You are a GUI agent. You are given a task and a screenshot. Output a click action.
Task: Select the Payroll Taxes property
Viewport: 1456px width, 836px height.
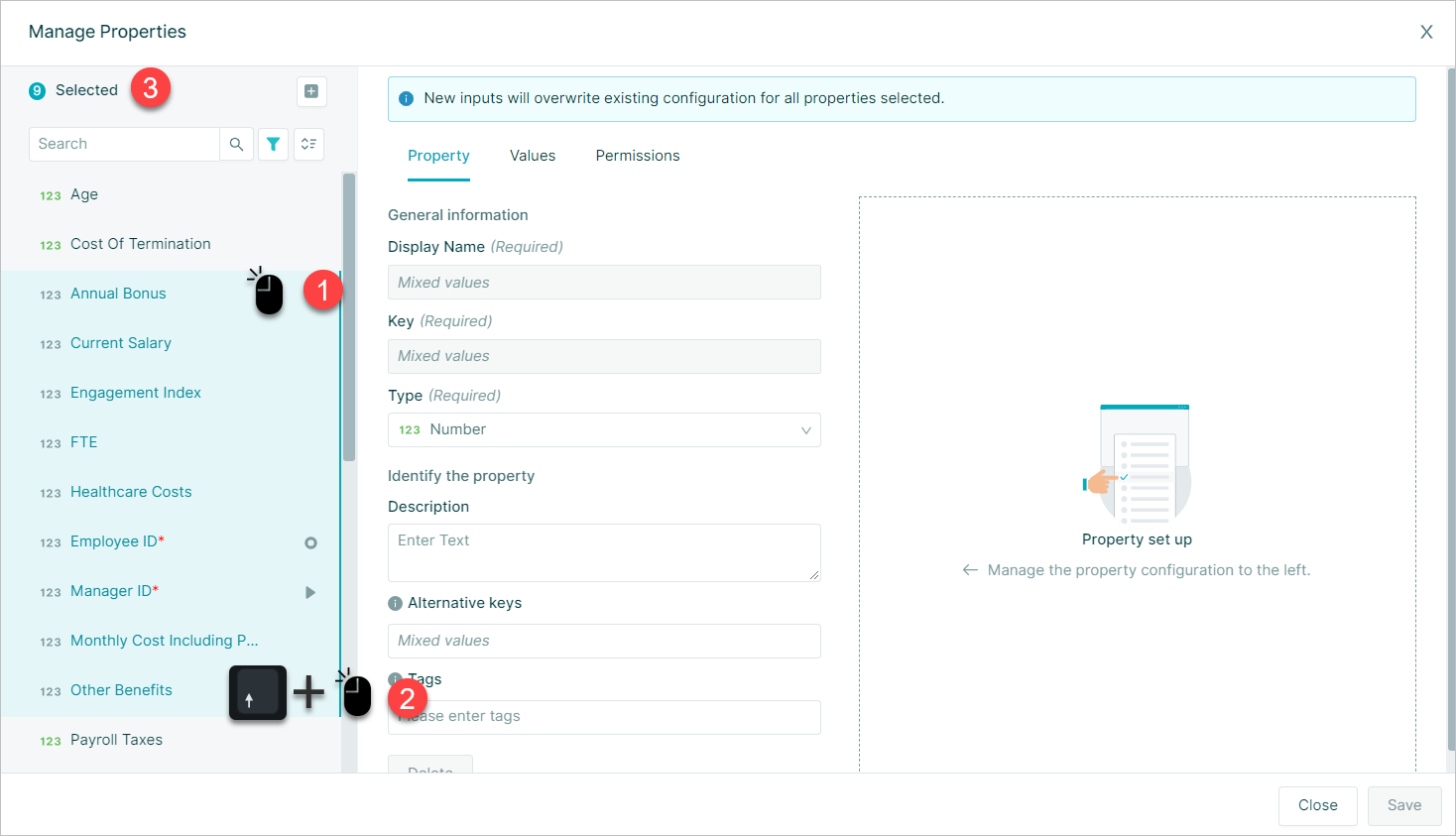[171, 740]
